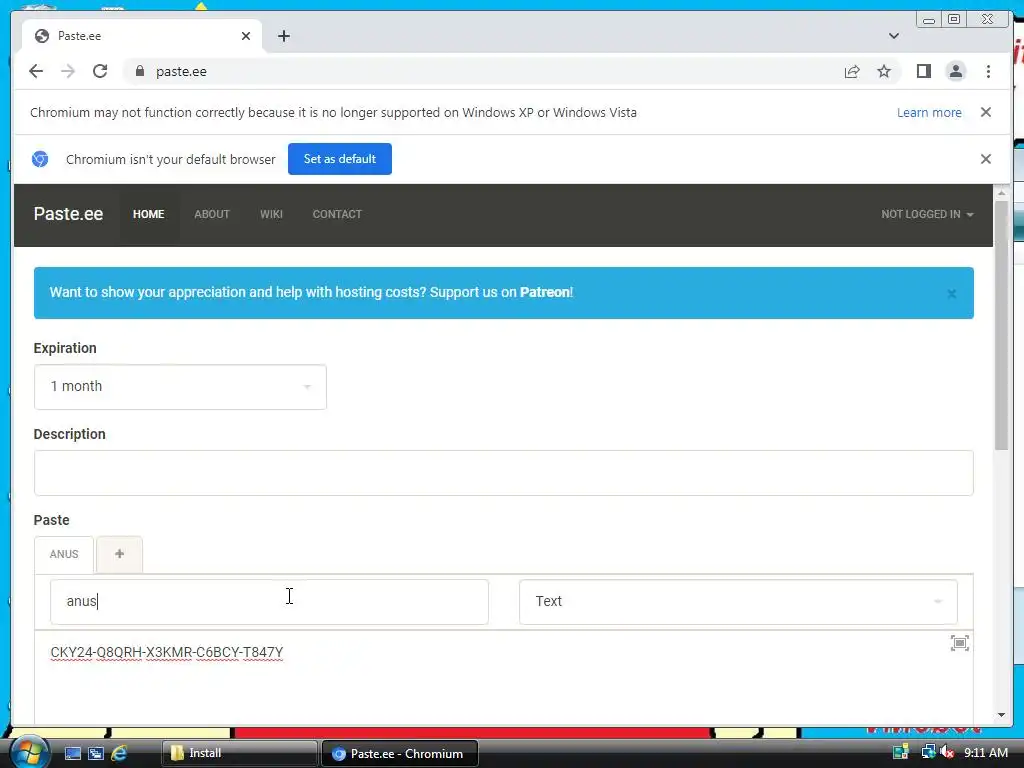Click the lock icon in address bar
Screen dimensions: 1024x768
tap(140, 71)
